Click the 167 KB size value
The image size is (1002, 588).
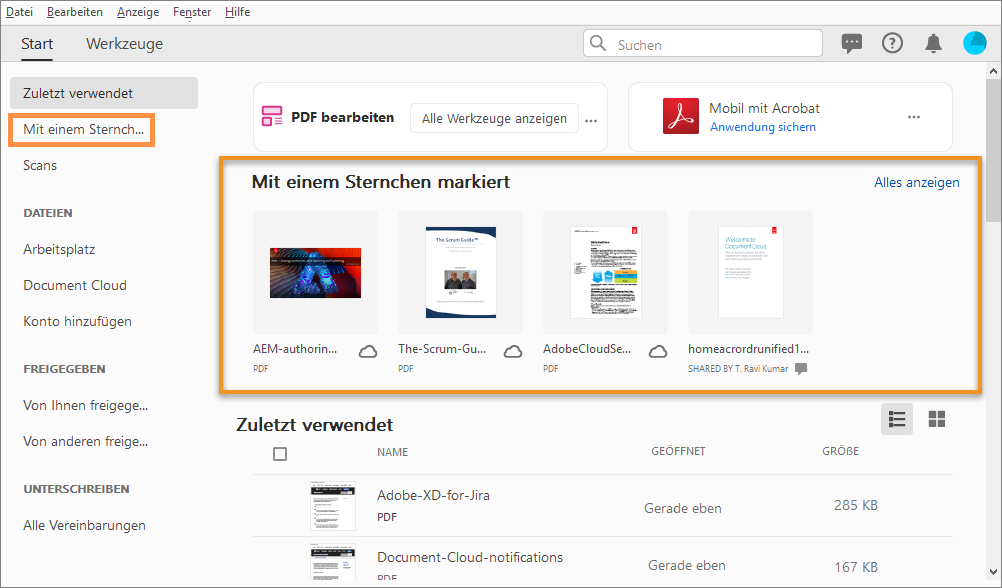[856, 567]
